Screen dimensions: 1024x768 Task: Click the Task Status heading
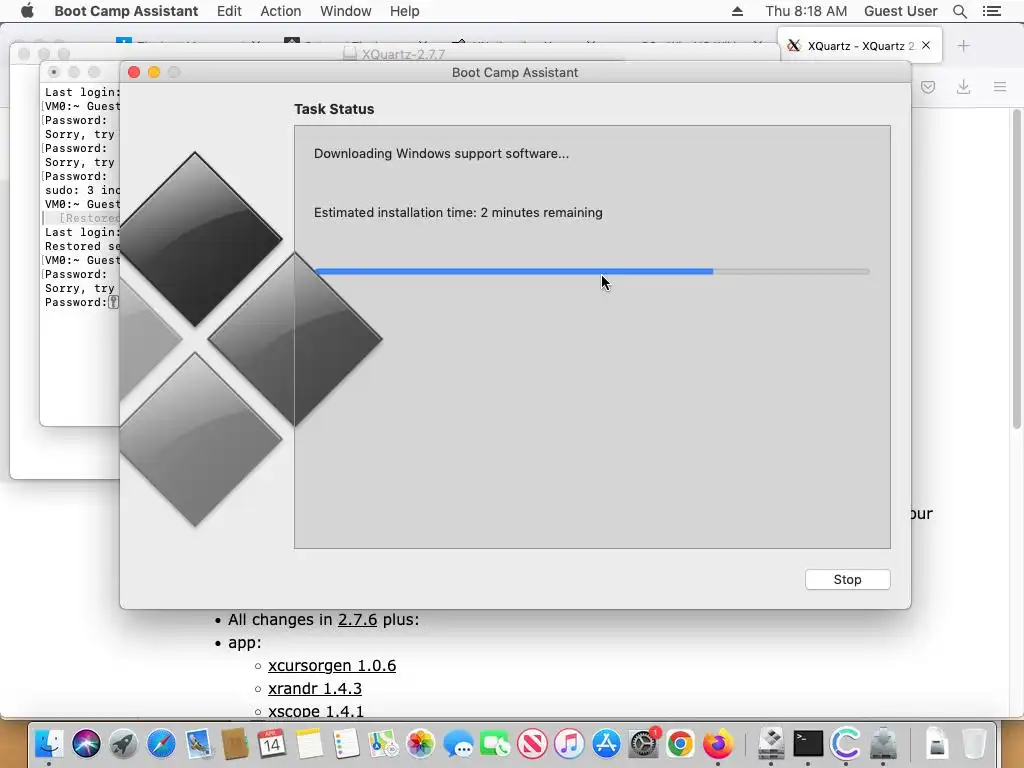click(x=334, y=109)
